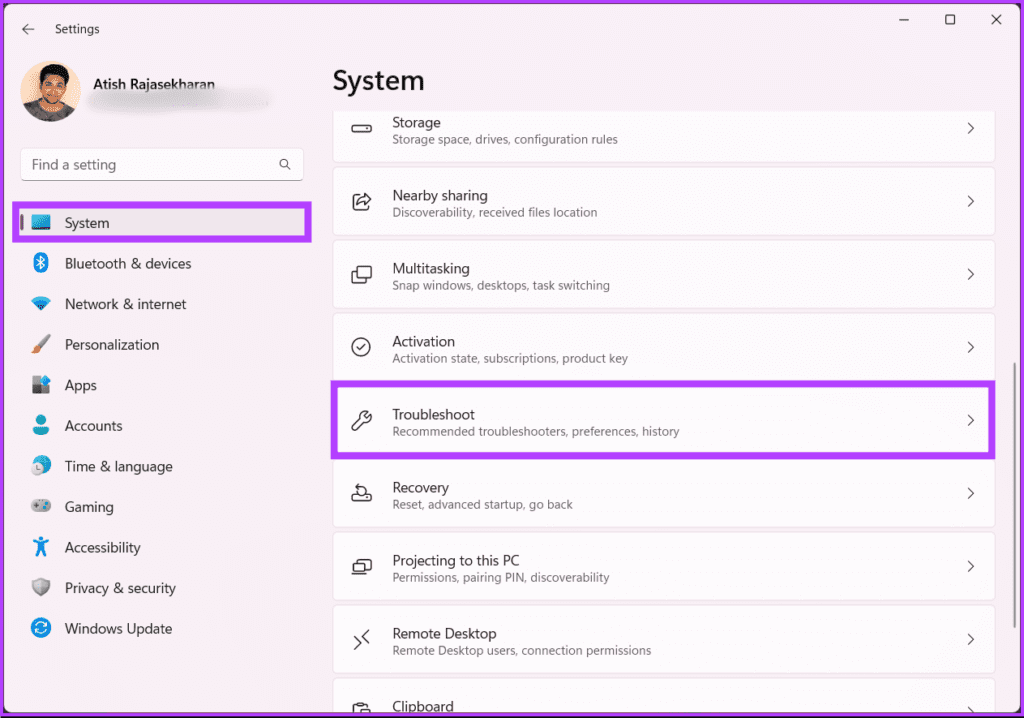Click the Windows Update sync icon

[x=41, y=628]
